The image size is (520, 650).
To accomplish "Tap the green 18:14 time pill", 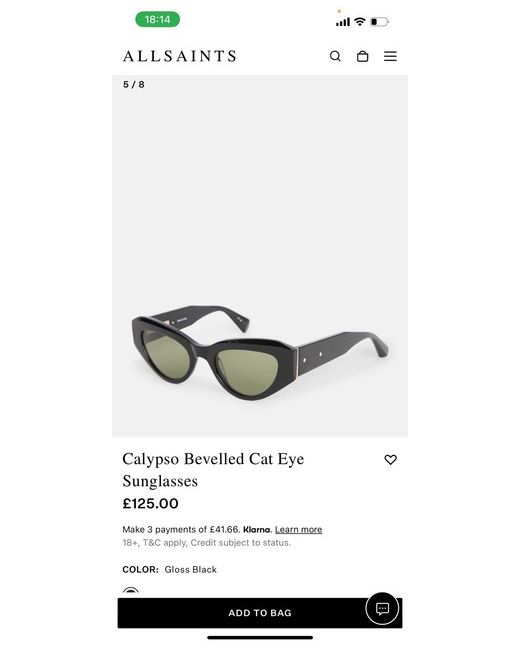I will 158,19.
